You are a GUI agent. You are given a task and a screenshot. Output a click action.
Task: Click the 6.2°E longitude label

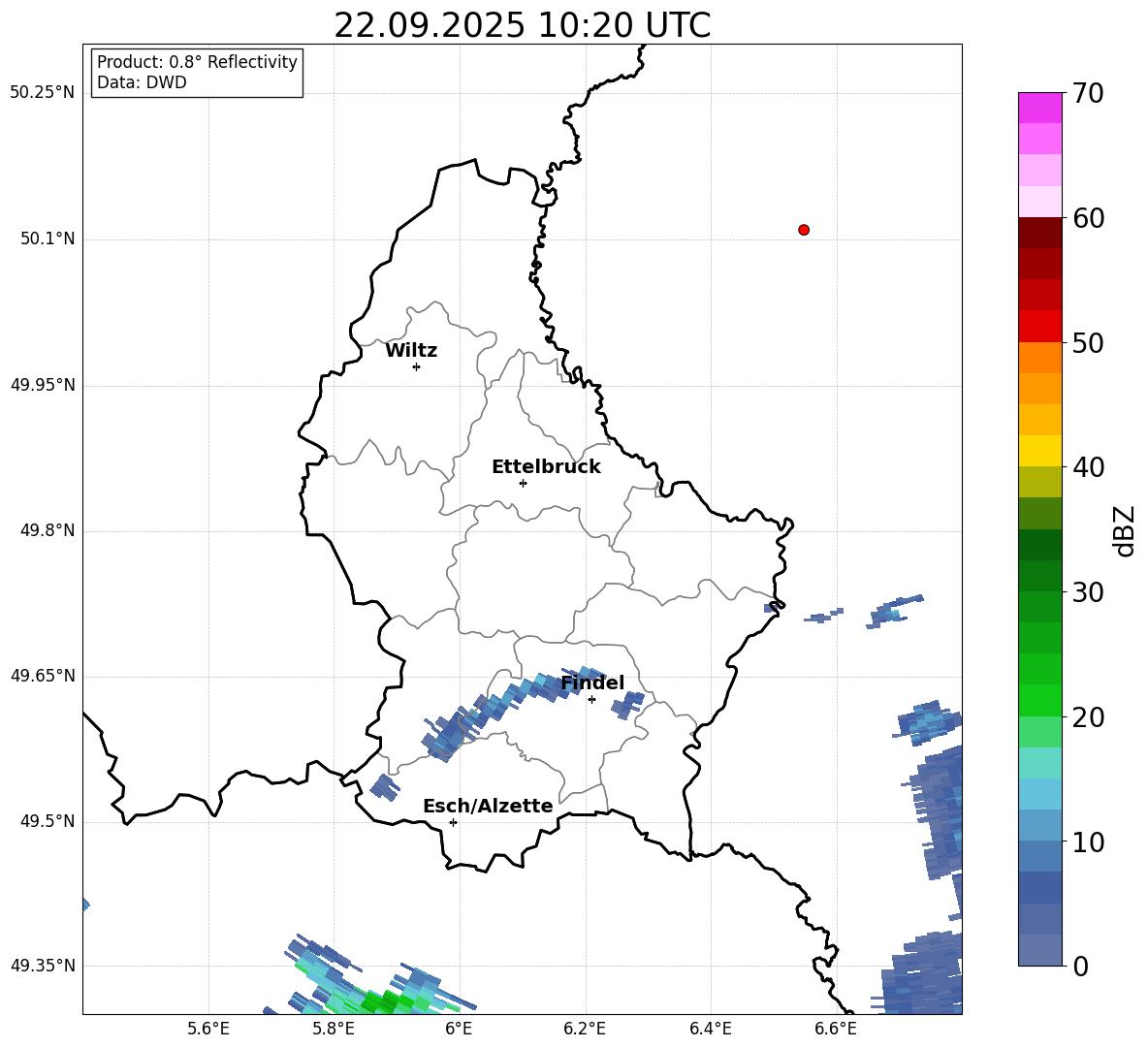585,1029
